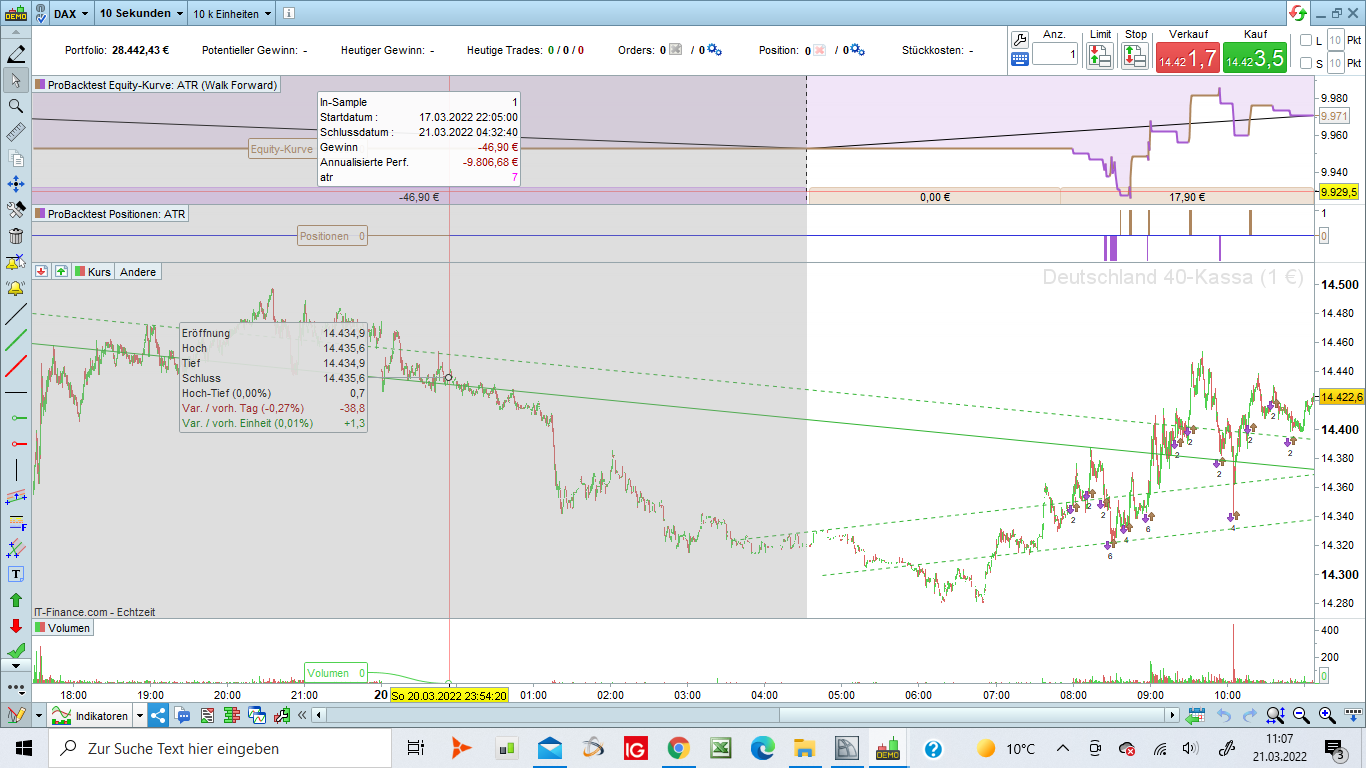Select the blue move arrows tool

click(16, 184)
